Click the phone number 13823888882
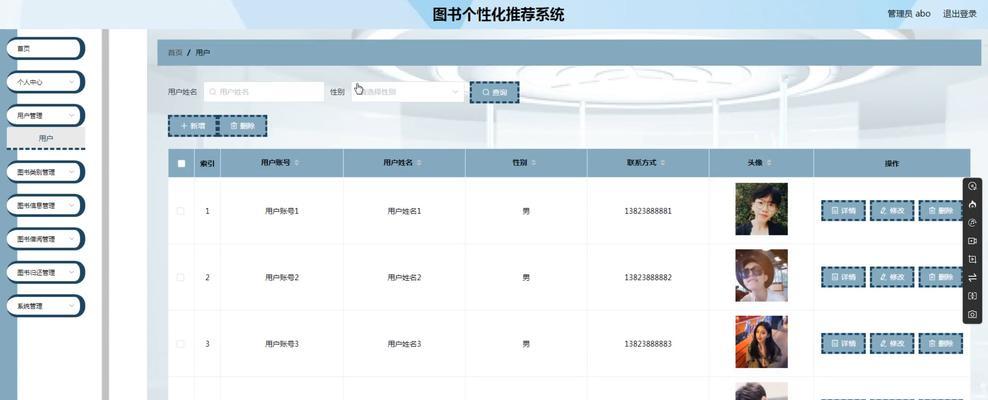The height and width of the screenshot is (400, 988). pos(648,277)
